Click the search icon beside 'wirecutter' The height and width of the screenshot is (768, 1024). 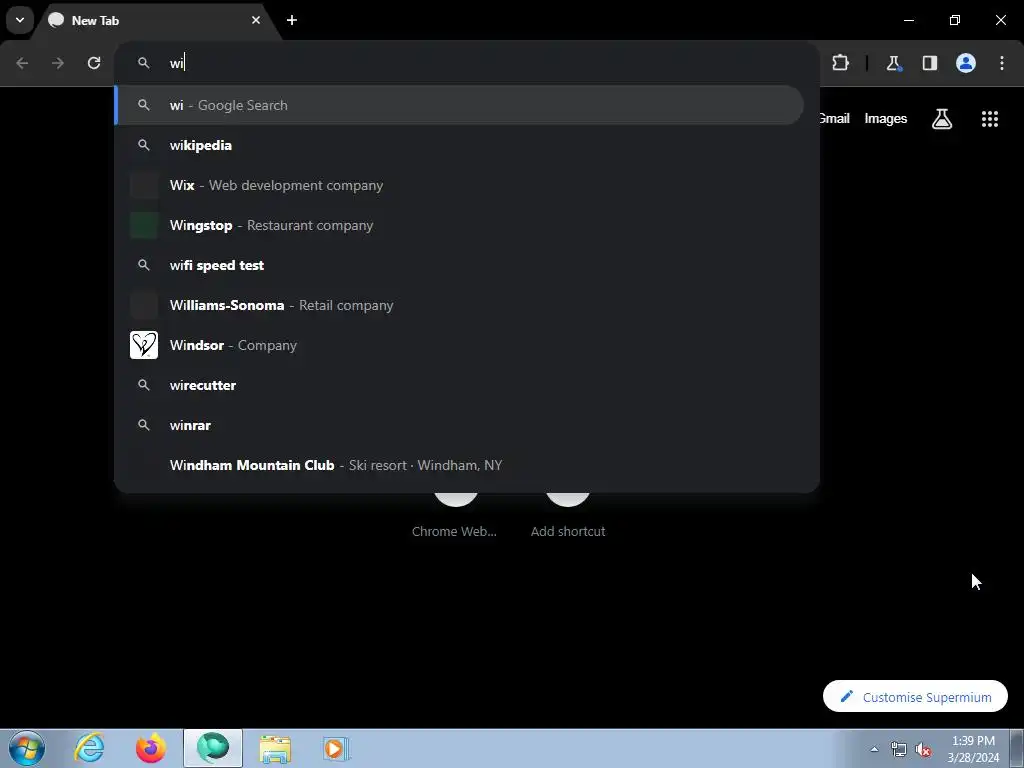[144, 385]
